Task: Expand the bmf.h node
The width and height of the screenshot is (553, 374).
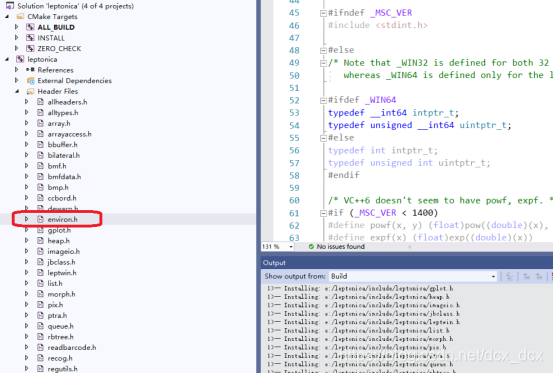Action: click(x=26, y=165)
